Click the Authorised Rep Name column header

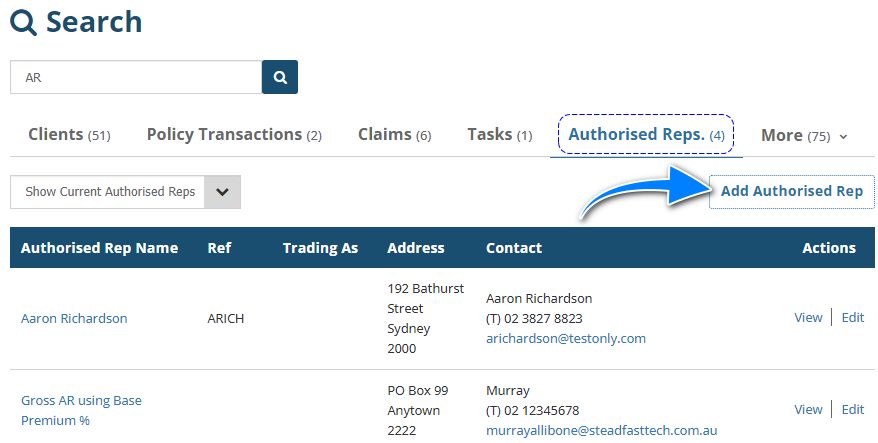coord(99,248)
